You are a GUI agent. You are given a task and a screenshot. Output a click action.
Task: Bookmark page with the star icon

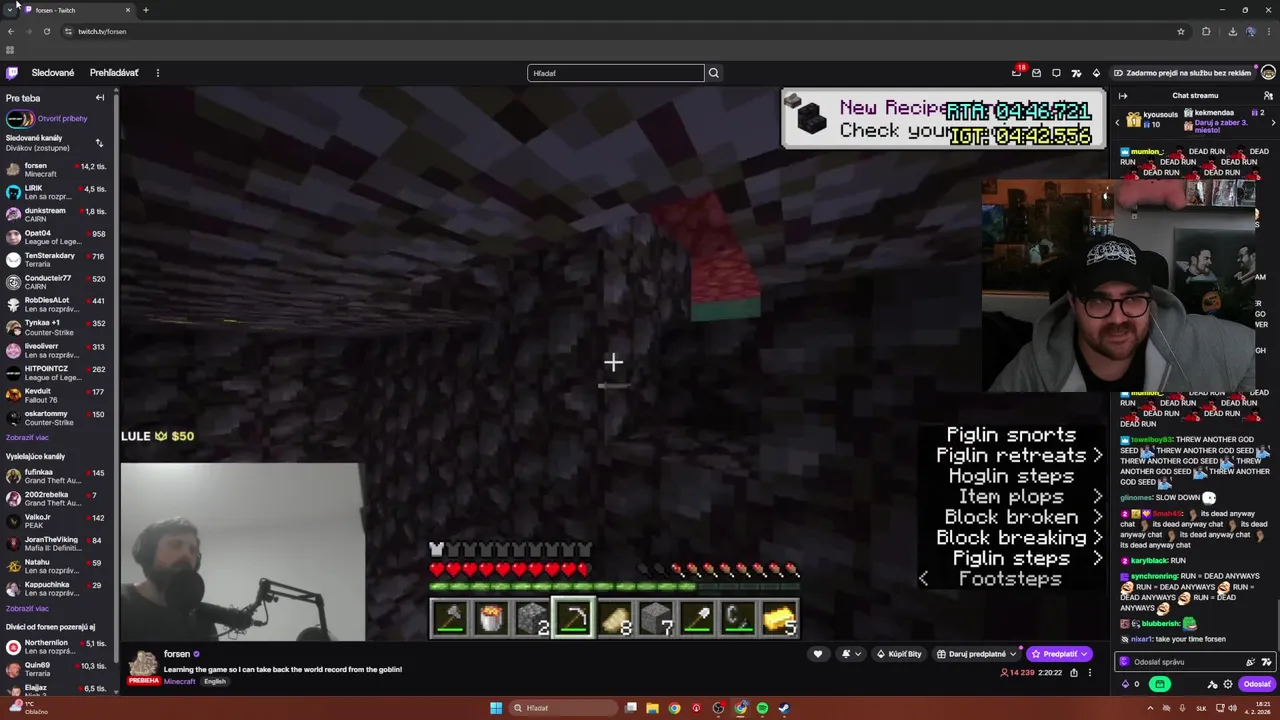(x=1181, y=31)
